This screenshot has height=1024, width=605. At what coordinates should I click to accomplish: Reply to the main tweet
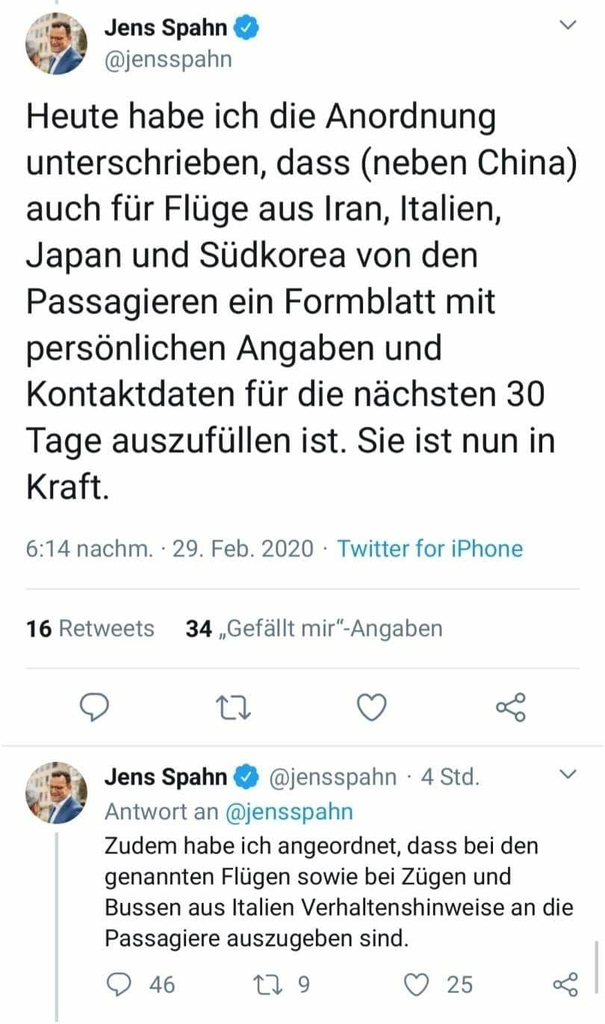point(94,708)
